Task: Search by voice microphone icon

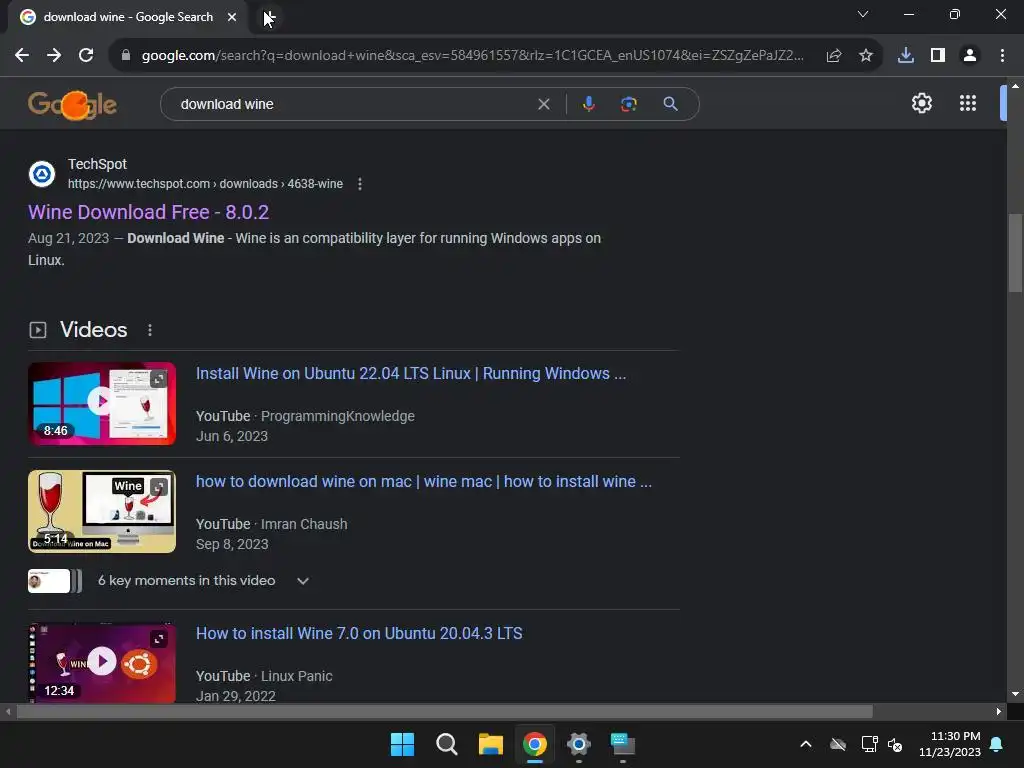Action: pyautogui.click(x=588, y=104)
